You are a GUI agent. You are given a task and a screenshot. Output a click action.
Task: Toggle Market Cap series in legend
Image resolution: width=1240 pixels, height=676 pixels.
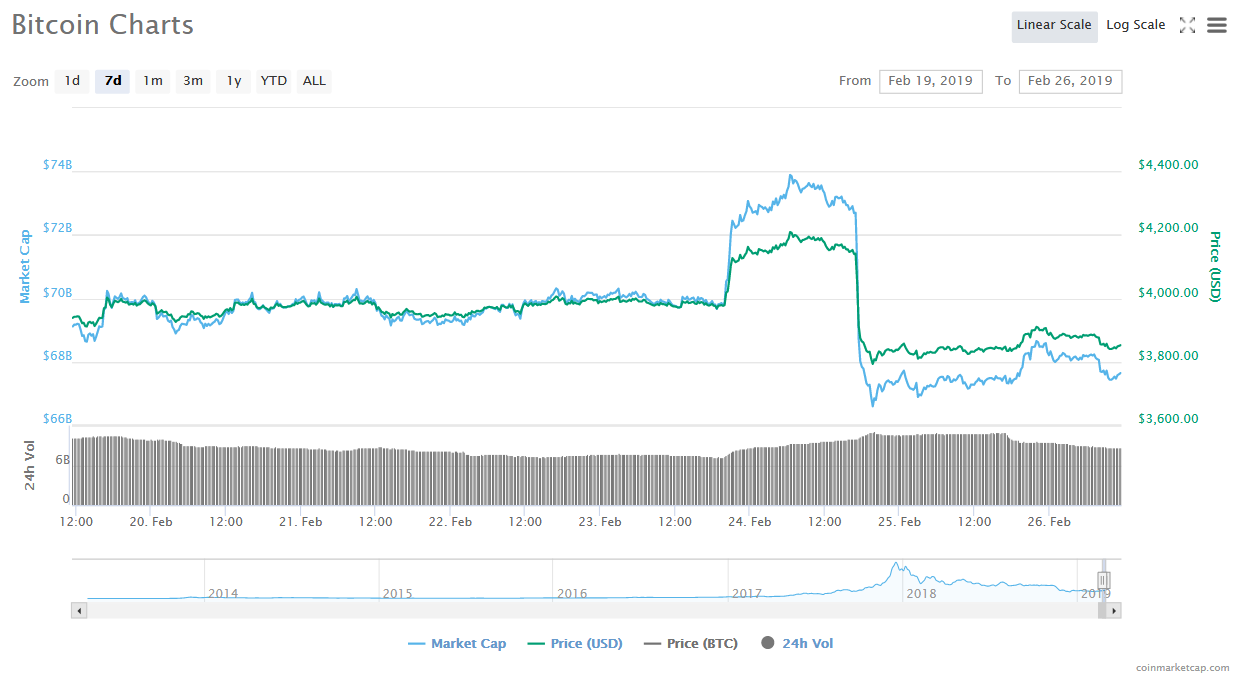[457, 644]
